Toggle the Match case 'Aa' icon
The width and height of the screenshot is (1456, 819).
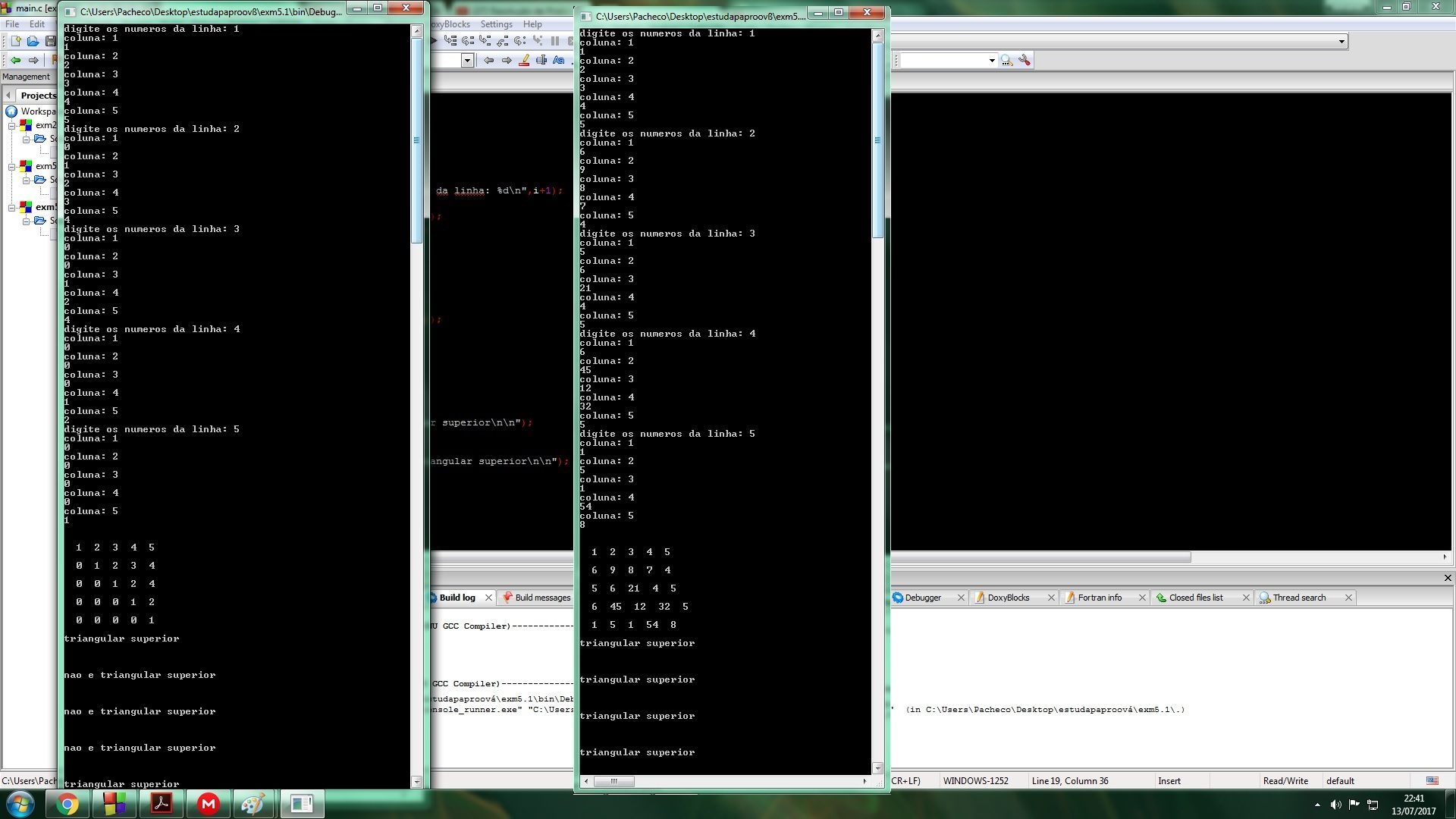coord(559,60)
